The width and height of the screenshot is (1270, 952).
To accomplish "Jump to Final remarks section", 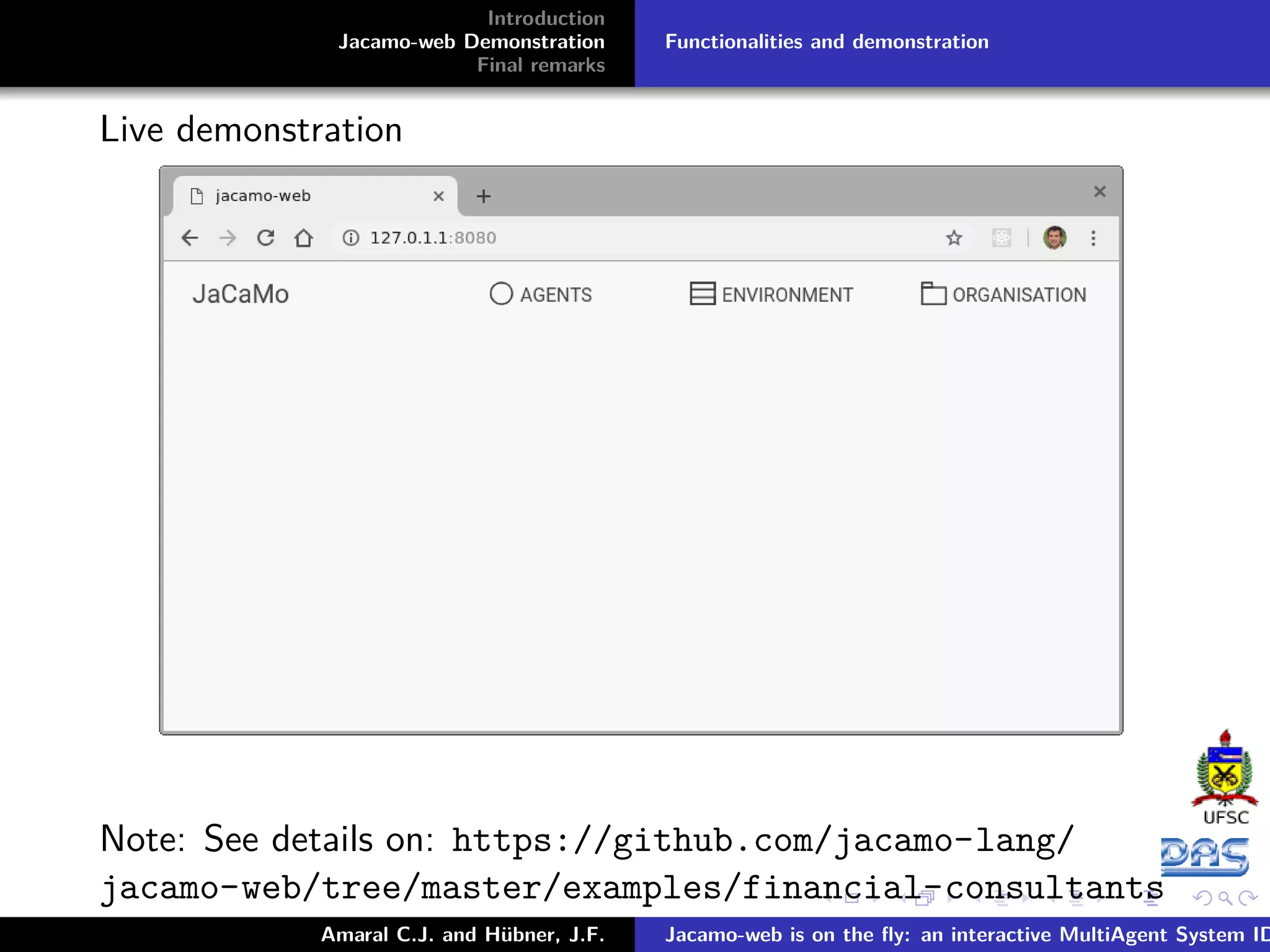I will (541, 65).
